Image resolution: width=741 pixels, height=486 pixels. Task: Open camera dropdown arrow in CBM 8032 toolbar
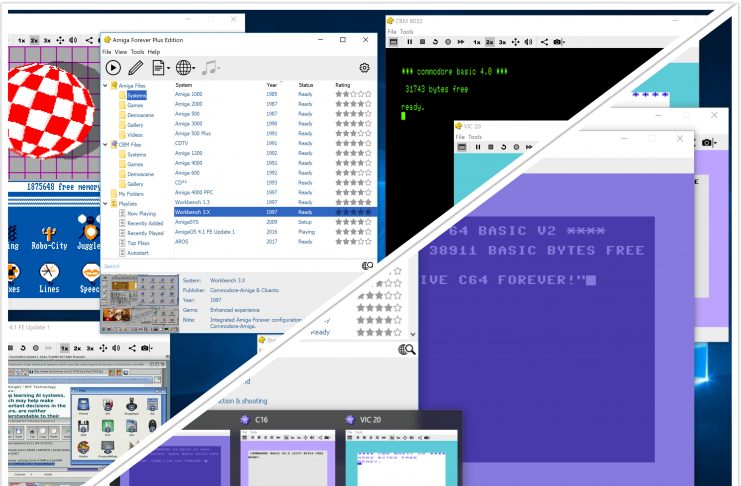(563, 42)
